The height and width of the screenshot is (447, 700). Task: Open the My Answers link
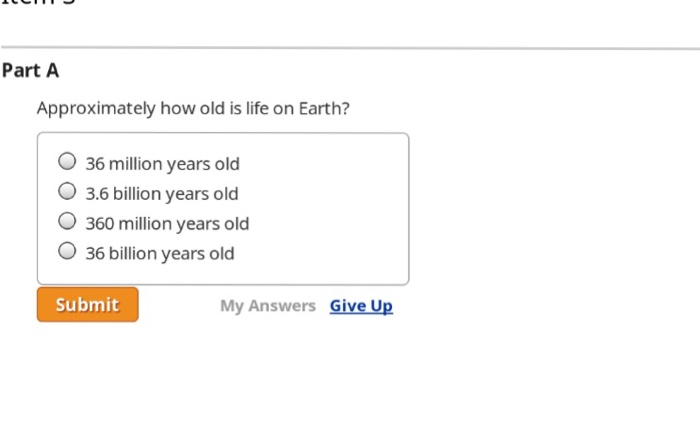click(267, 306)
